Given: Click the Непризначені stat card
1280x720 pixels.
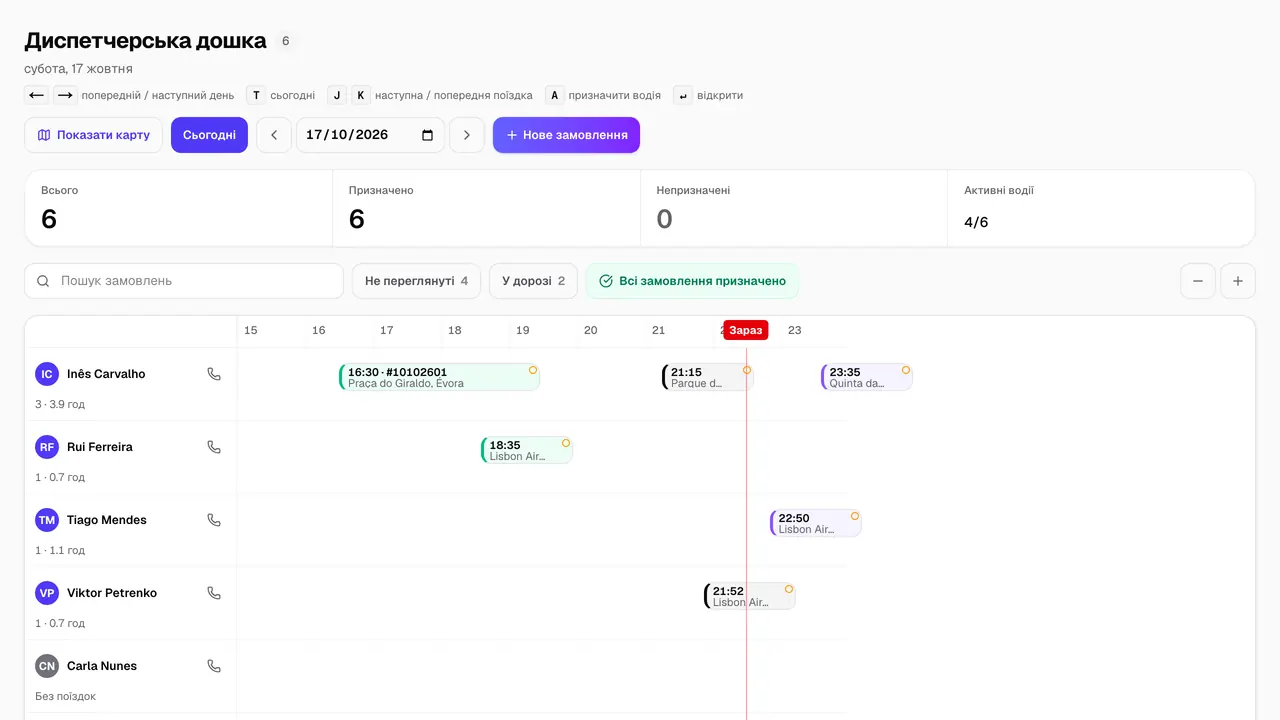Looking at the screenshot, I should (x=794, y=208).
